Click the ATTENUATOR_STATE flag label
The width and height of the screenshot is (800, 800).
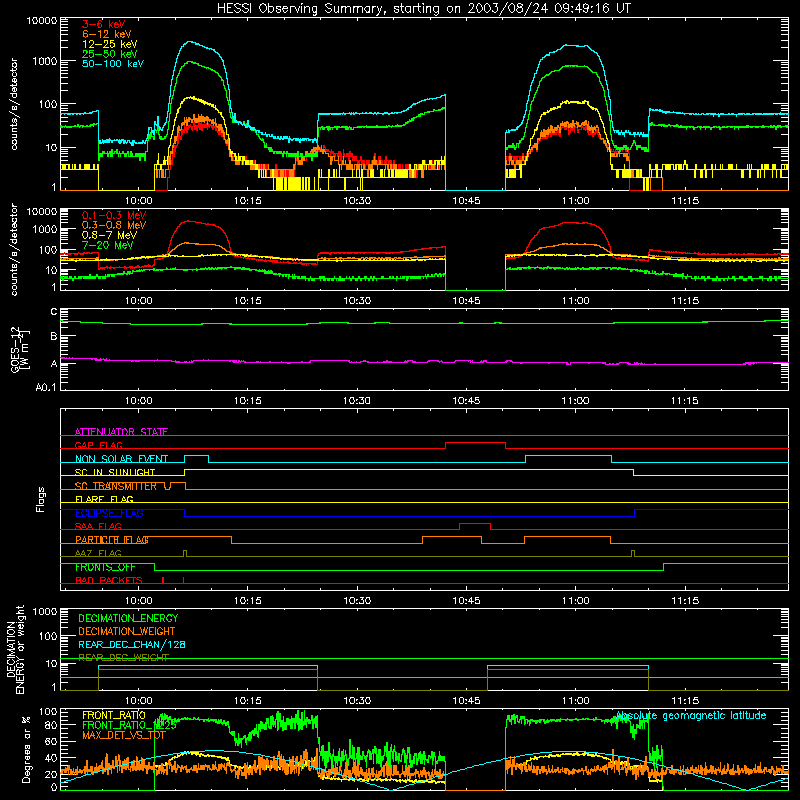[x=121, y=432]
